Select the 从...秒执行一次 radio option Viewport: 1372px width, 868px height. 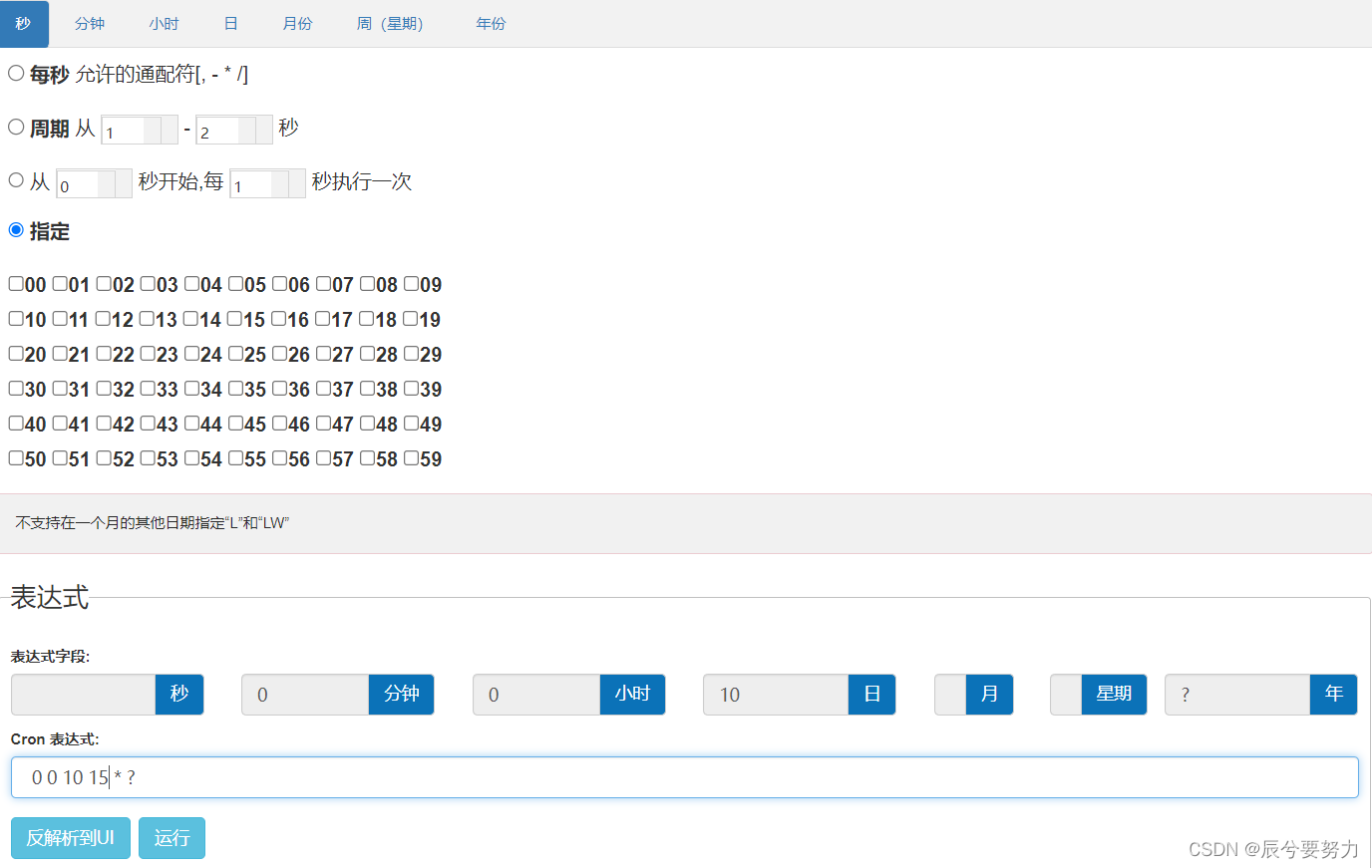[x=15, y=179]
